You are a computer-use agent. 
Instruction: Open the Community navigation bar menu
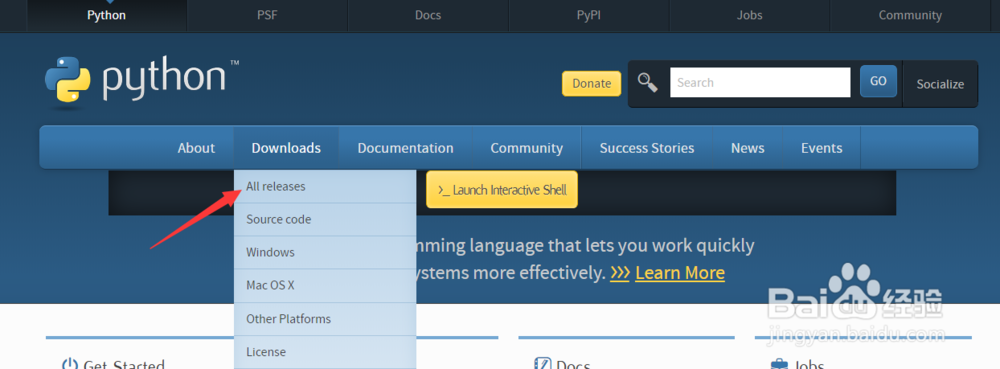[527, 148]
